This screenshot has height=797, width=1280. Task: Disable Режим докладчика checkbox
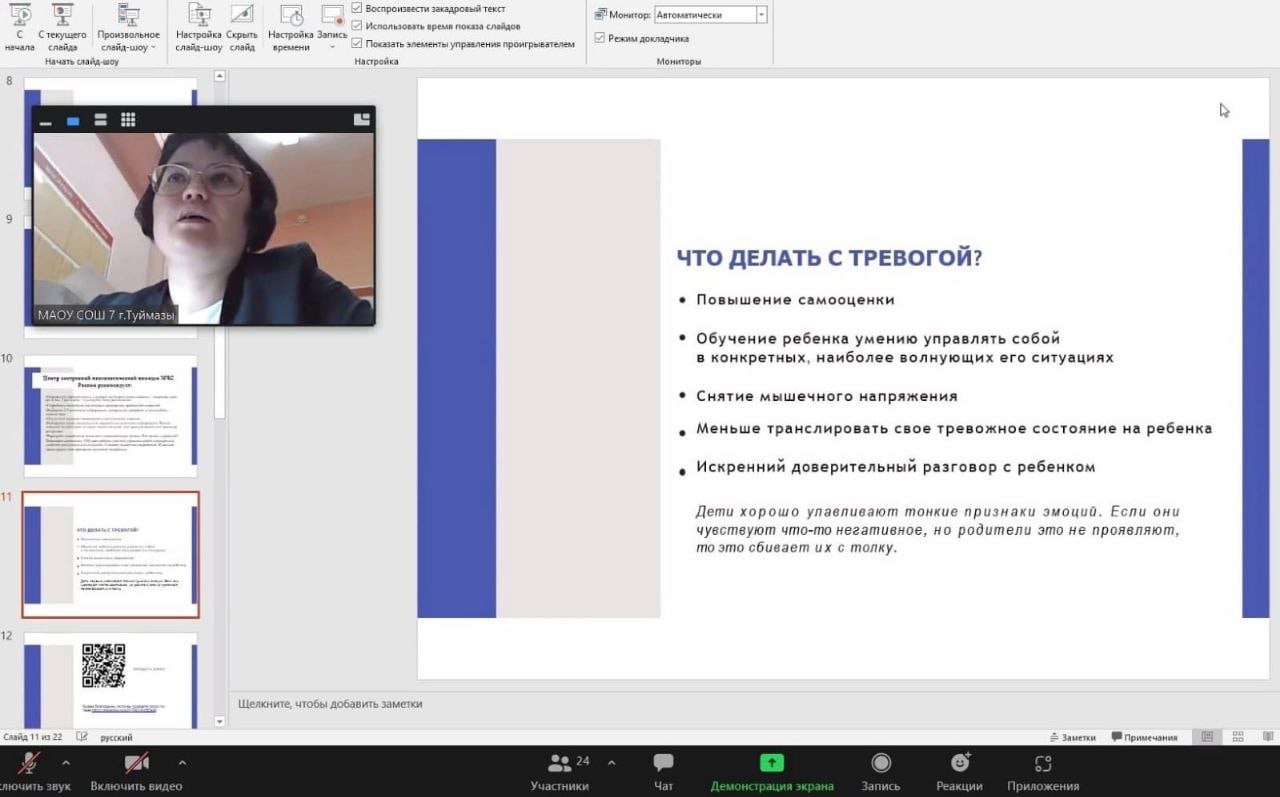[x=600, y=38]
